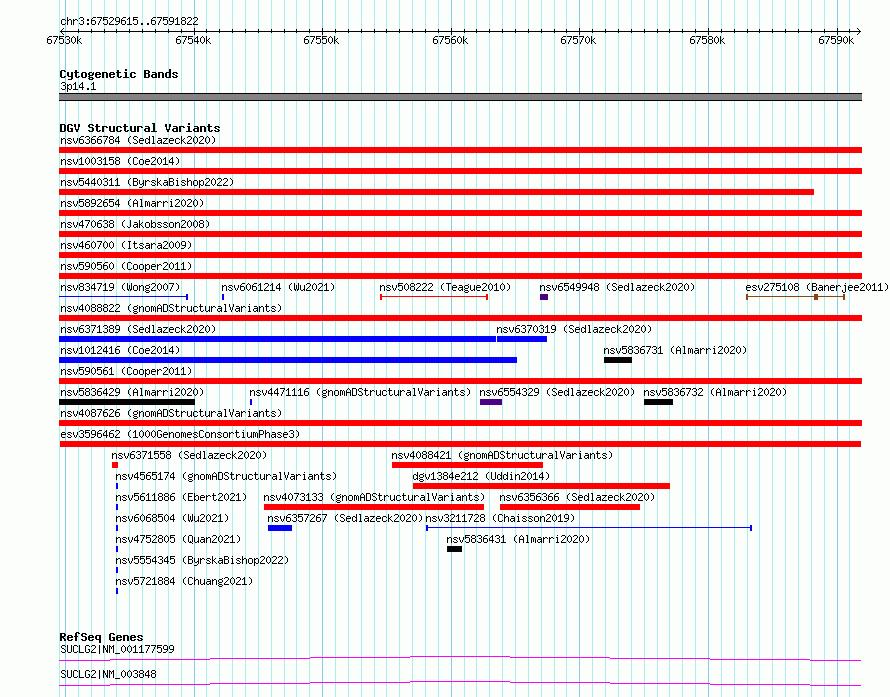Select nsv460700 (Itsara2009) label
The width and height of the screenshot is (890, 697).
coord(126,245)
